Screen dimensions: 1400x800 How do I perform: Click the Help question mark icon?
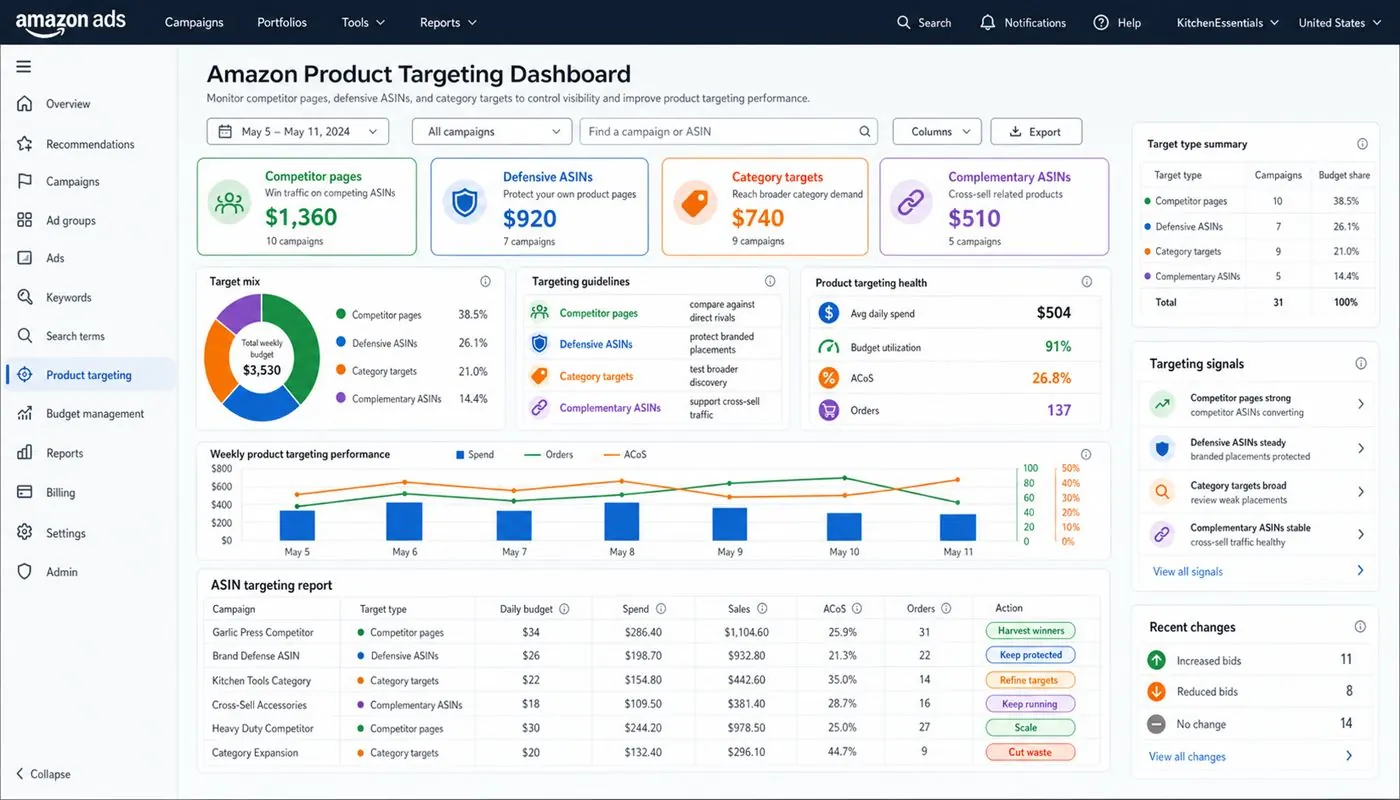(1101, 22)
